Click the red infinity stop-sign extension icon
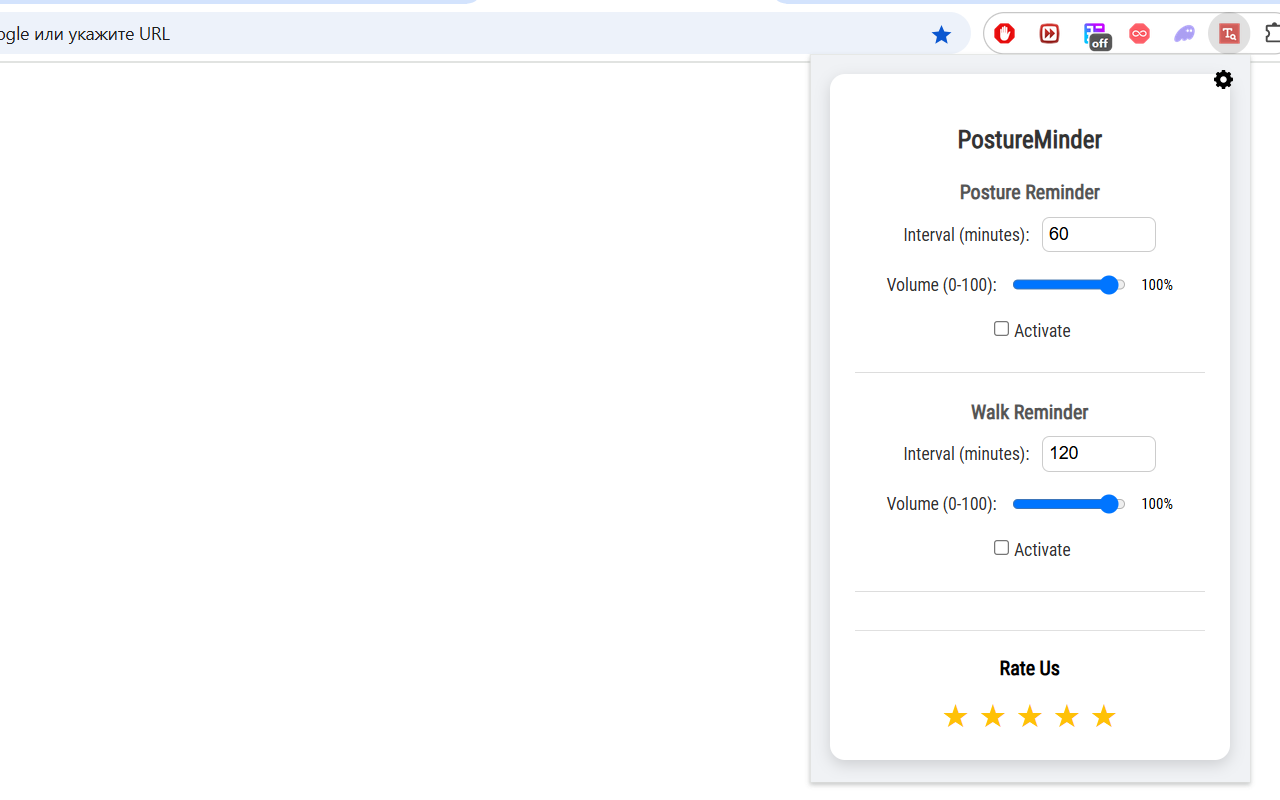Image resolution: width=1280 pixels, height=800 pixels. [1139, 34]
